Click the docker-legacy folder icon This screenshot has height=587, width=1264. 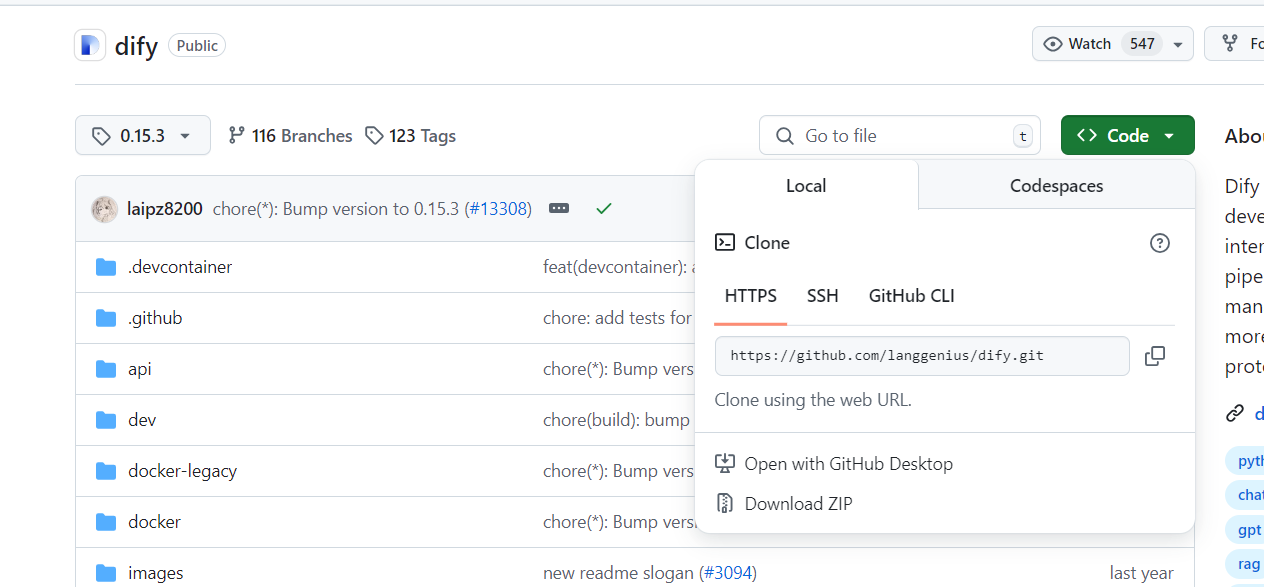pos(106,471)
